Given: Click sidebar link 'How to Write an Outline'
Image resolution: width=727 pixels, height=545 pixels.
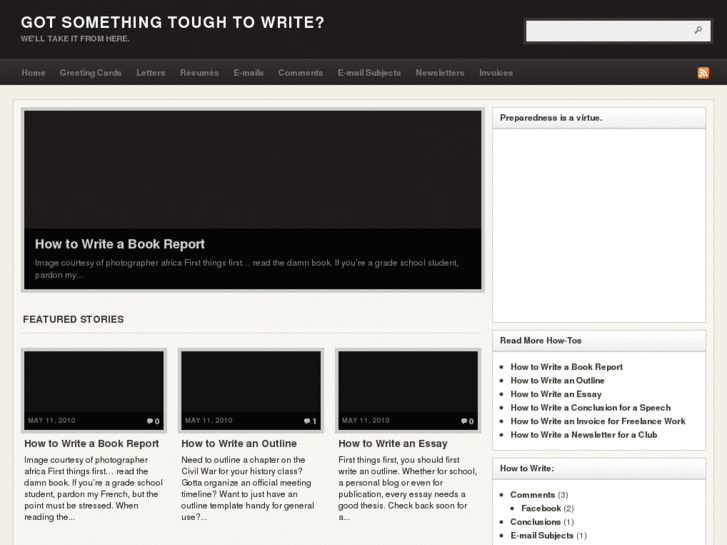Looking at the screenshot, I should [557, 380].
